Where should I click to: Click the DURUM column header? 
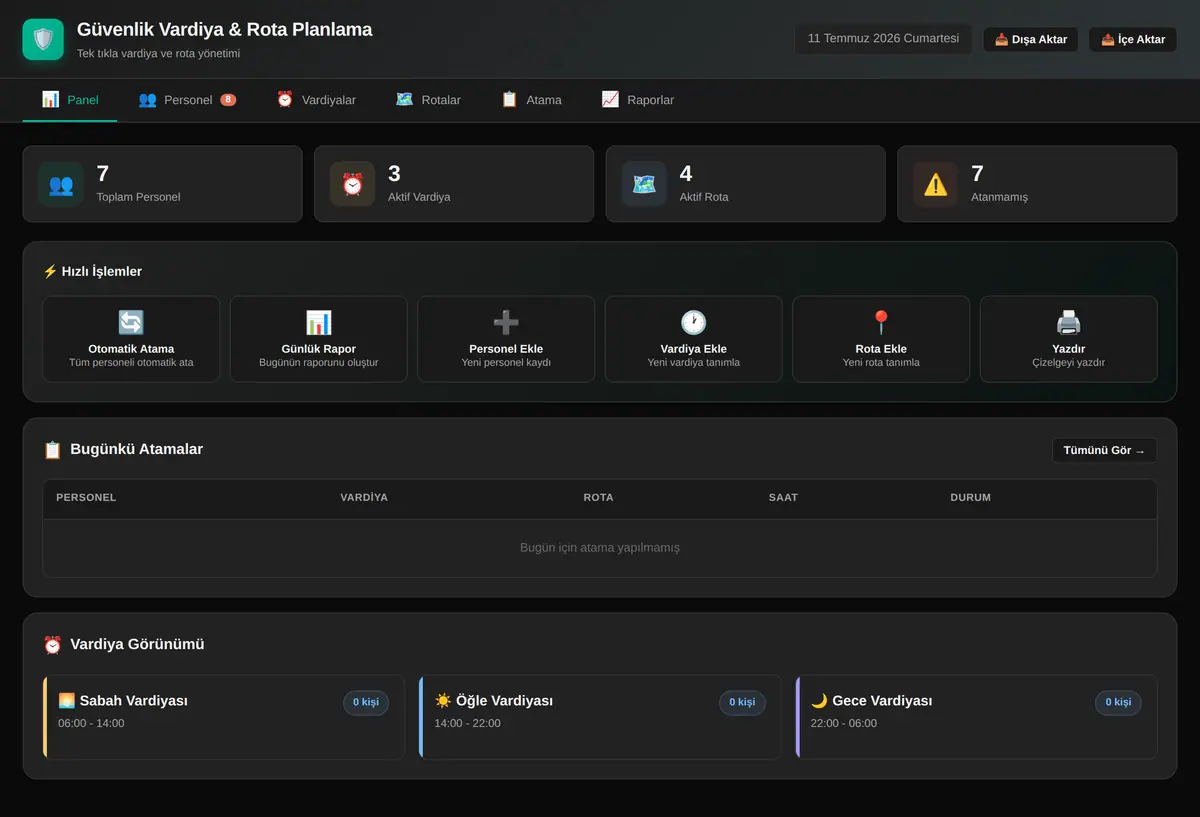coord(970,497)
